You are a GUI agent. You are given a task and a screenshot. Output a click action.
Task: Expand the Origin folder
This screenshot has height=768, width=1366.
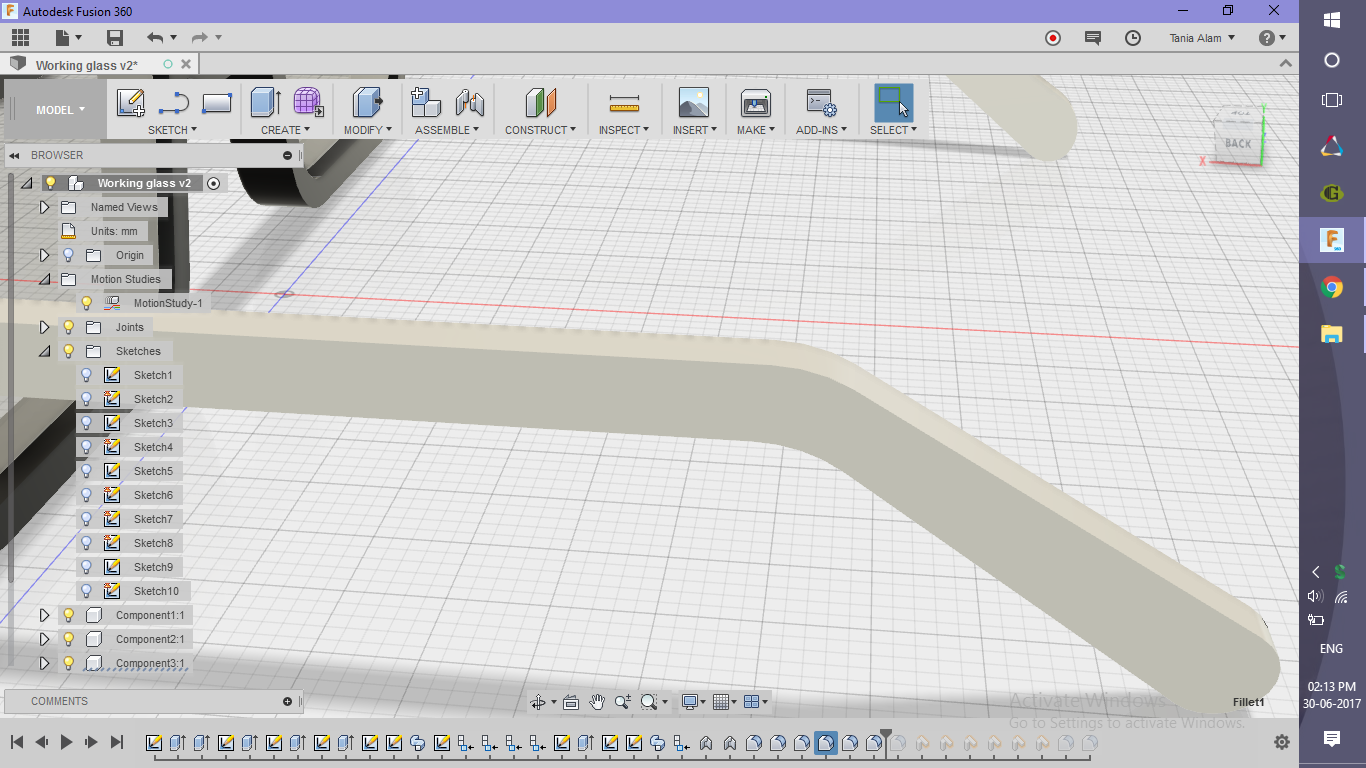click(44, 255)
